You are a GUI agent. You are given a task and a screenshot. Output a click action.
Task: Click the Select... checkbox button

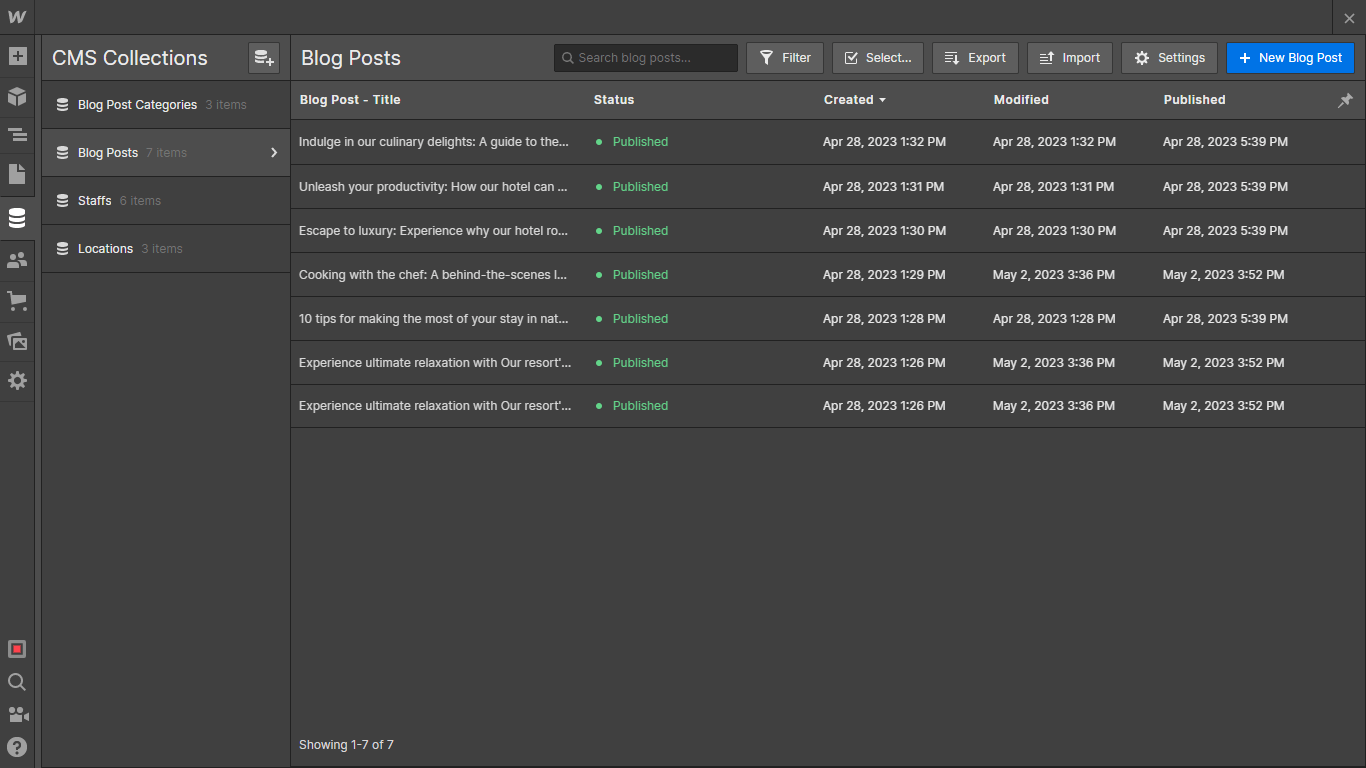click(877, 58)
